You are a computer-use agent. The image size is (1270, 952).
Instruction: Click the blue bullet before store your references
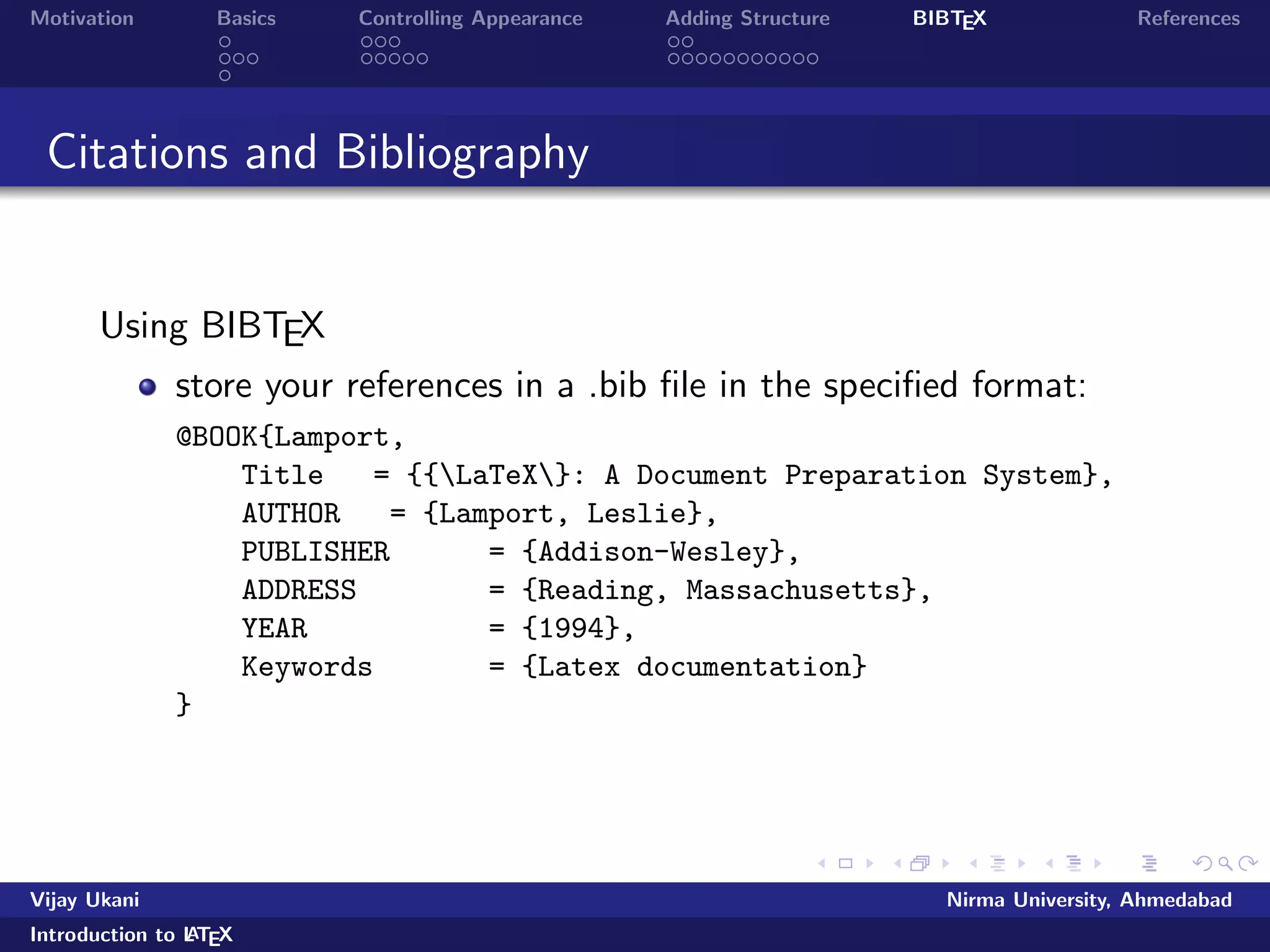148,387
